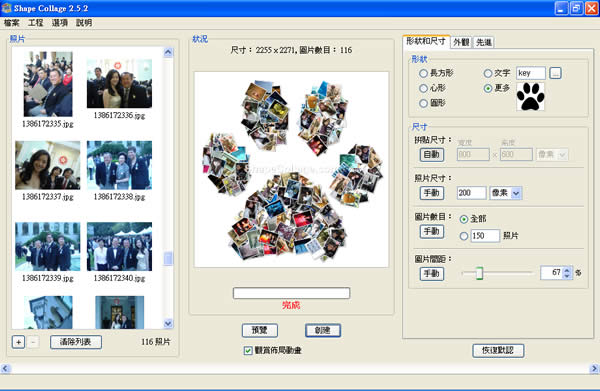The image size is (600, 391).
Task: Select the 文字 shape radio button
Action: (x=488, y=73)
